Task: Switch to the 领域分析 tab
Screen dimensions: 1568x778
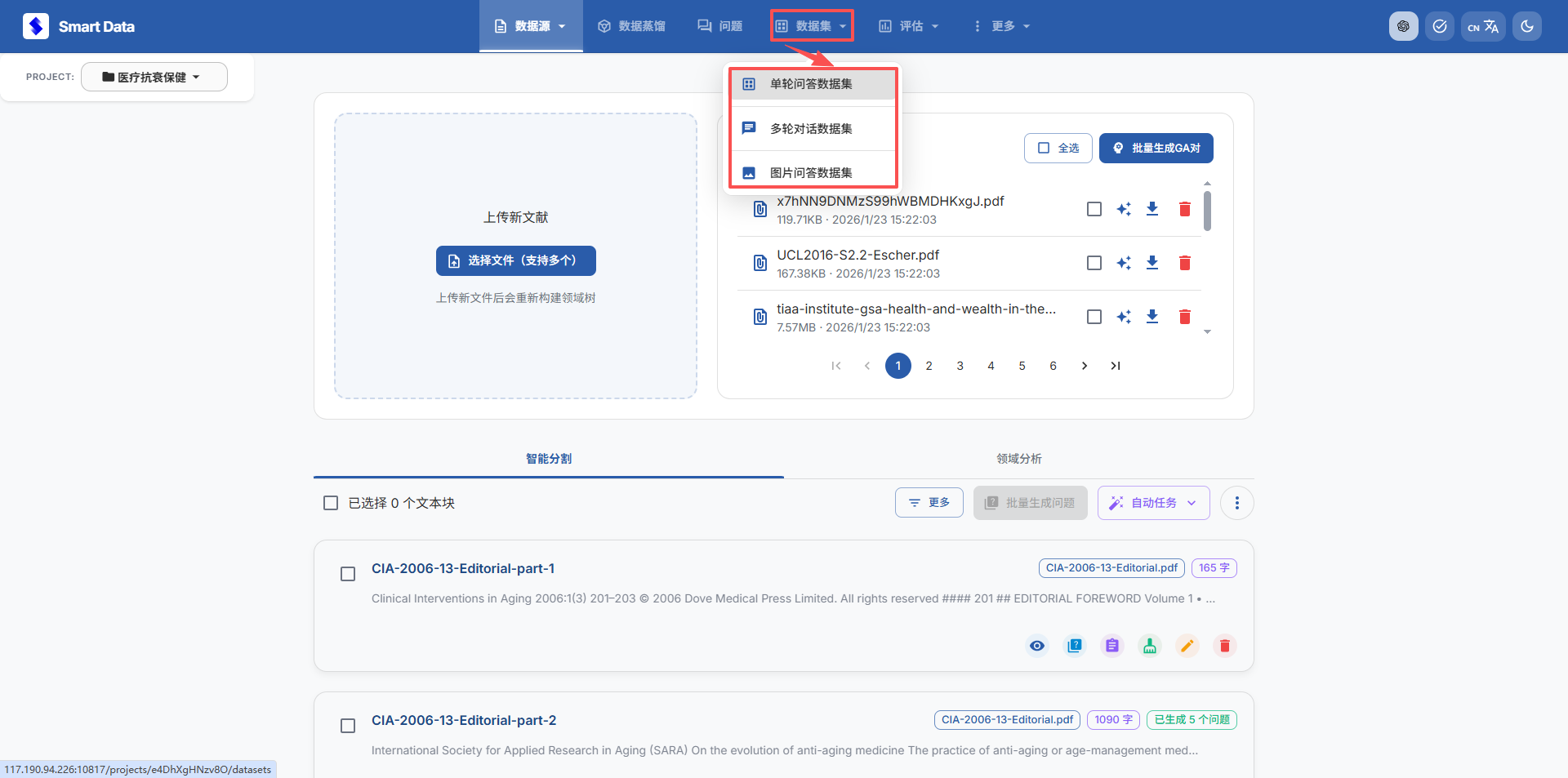Action: click(x=1018, y=459)
